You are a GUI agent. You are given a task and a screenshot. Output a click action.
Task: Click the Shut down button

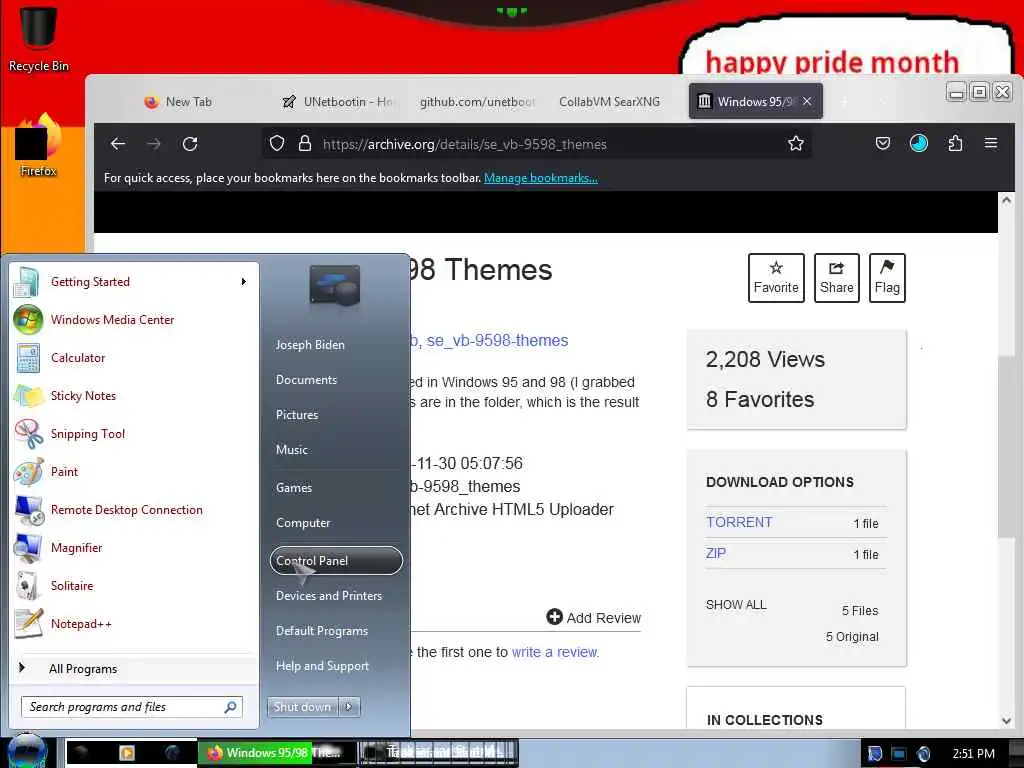[302, 707]
